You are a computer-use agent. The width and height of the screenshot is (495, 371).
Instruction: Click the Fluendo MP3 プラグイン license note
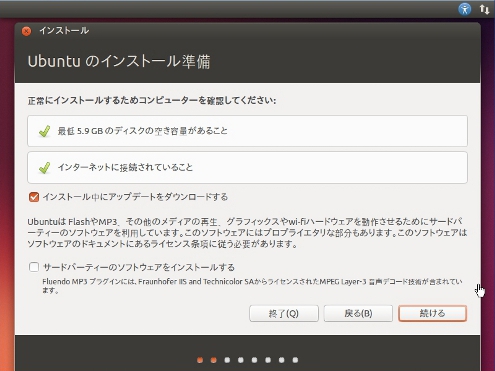[x=252, y=286]
